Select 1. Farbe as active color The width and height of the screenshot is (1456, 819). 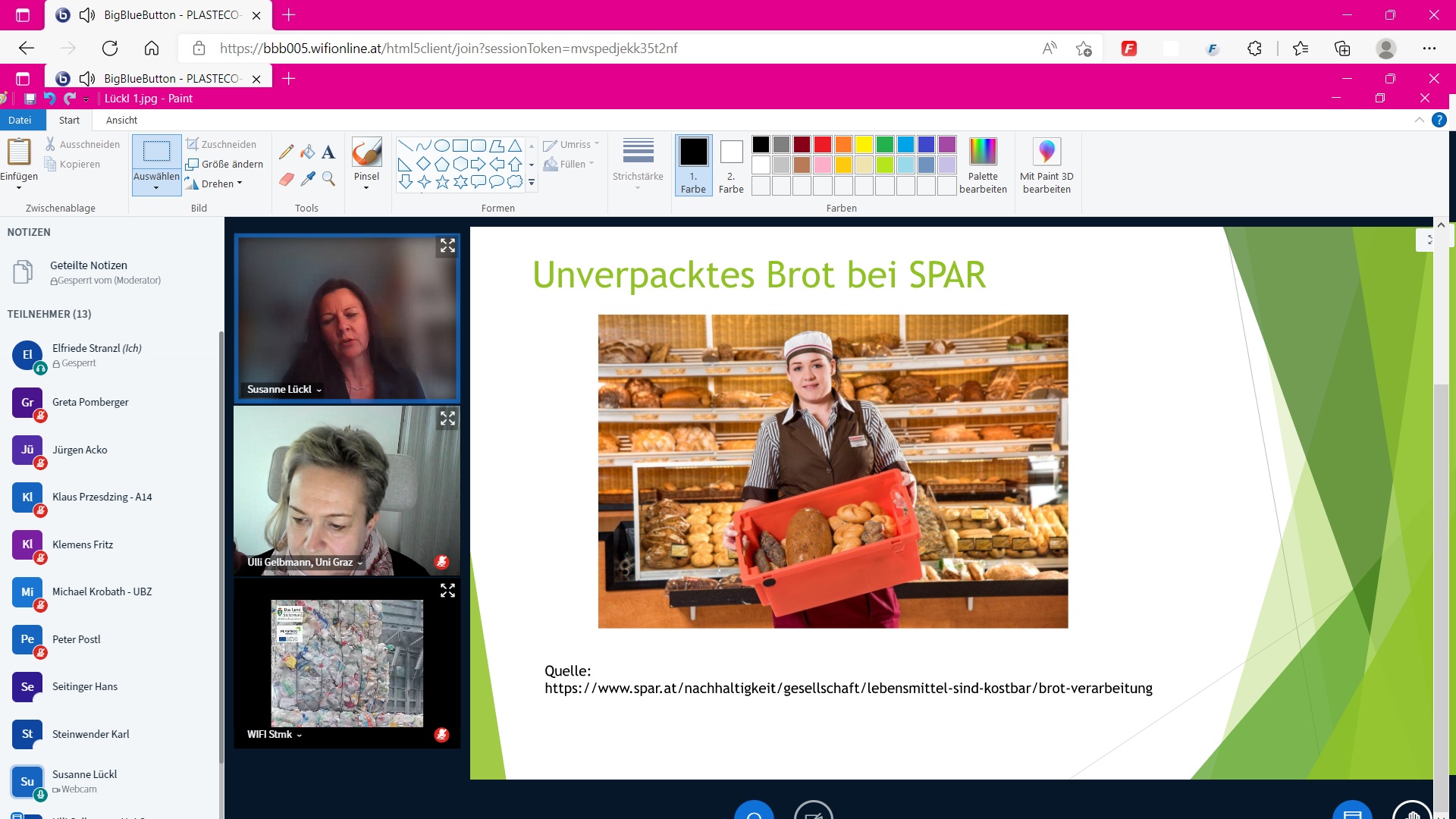click(693, 165)
